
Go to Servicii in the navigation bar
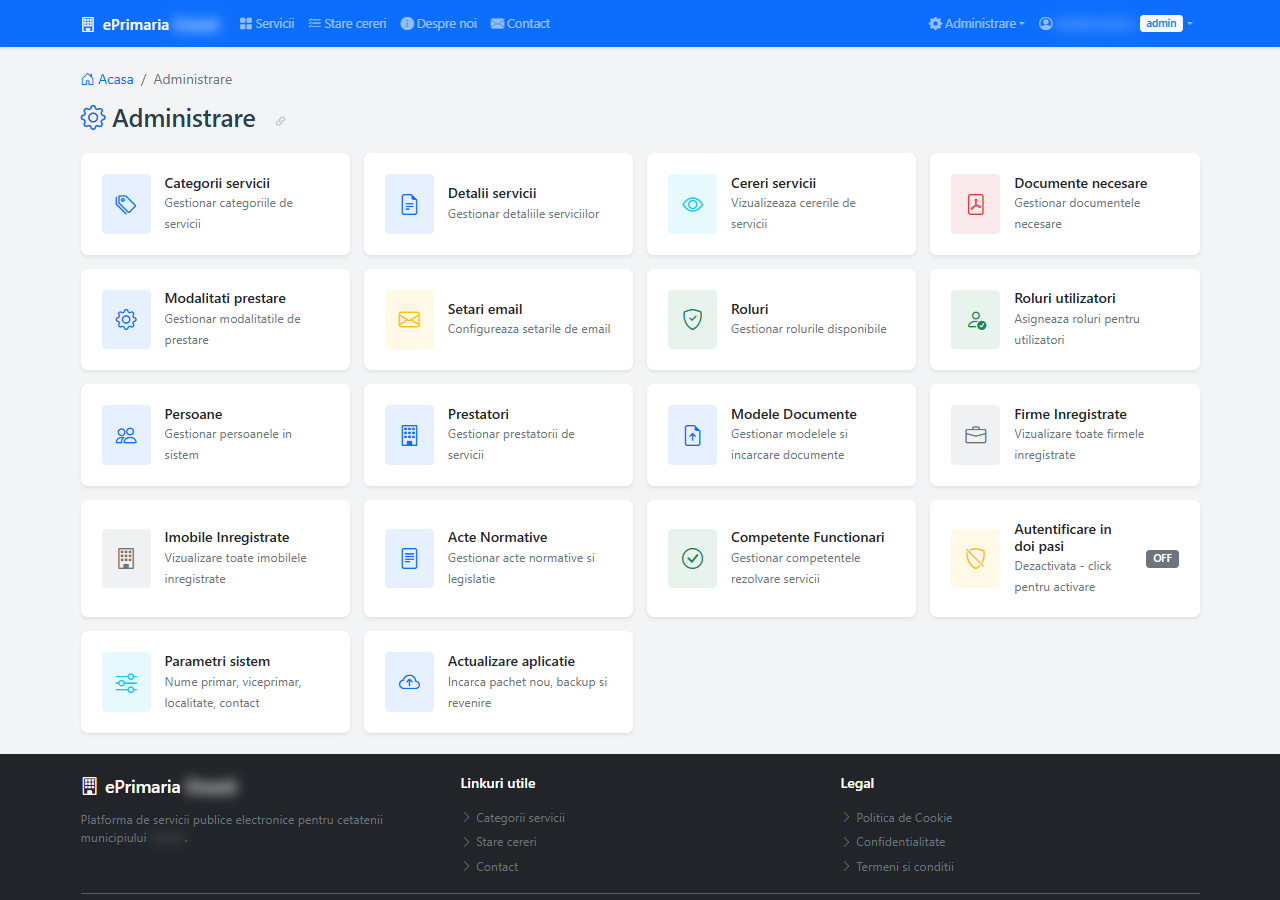point(267,23)
